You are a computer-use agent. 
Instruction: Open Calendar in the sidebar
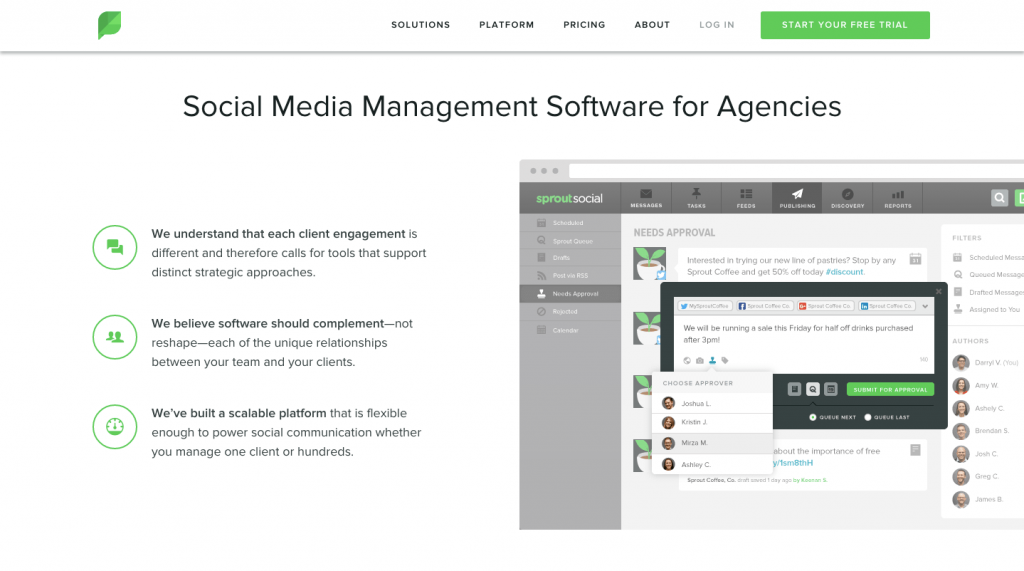(570, 330)
